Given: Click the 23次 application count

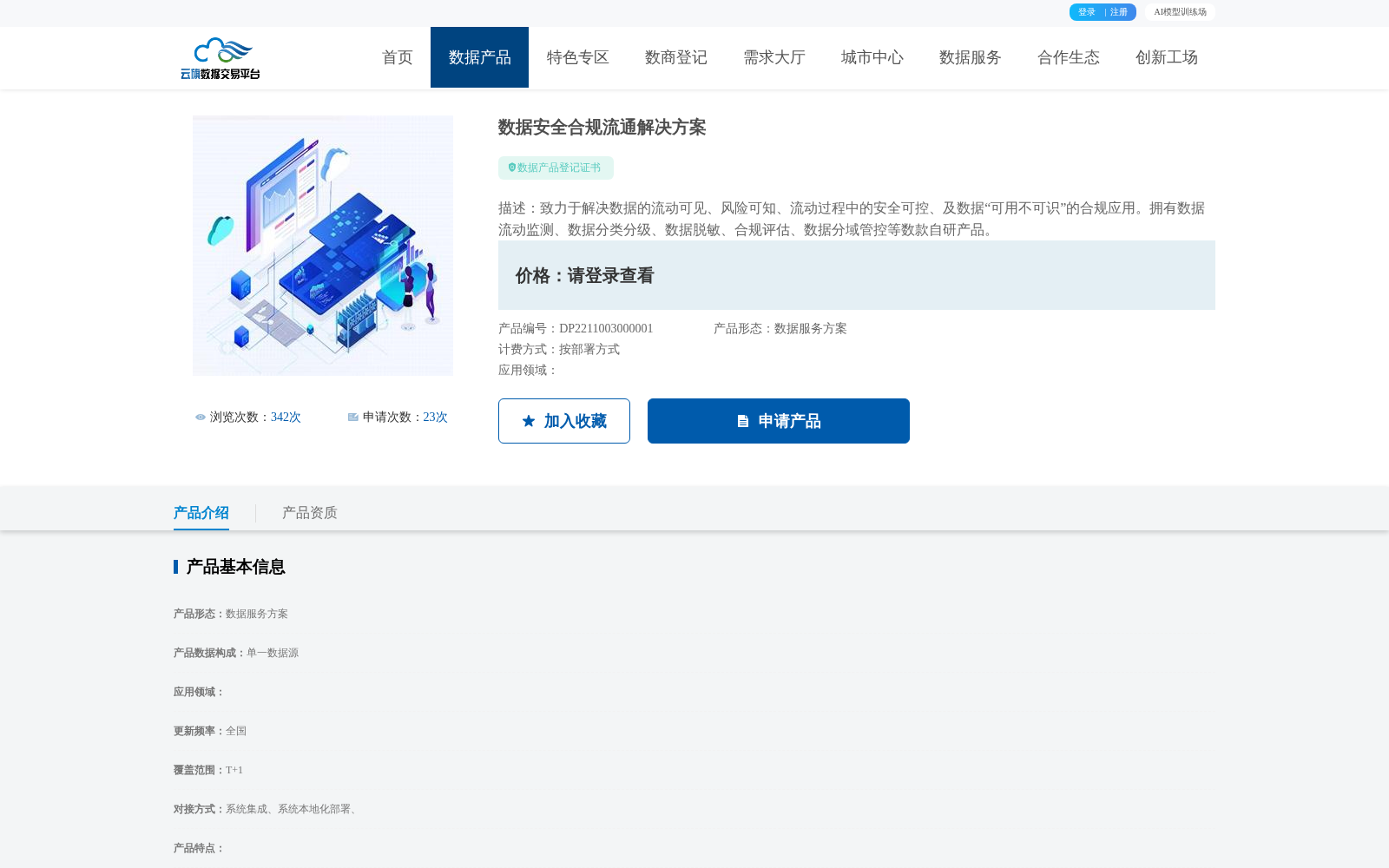Looking at the screenshot, I should coord(435,418).
